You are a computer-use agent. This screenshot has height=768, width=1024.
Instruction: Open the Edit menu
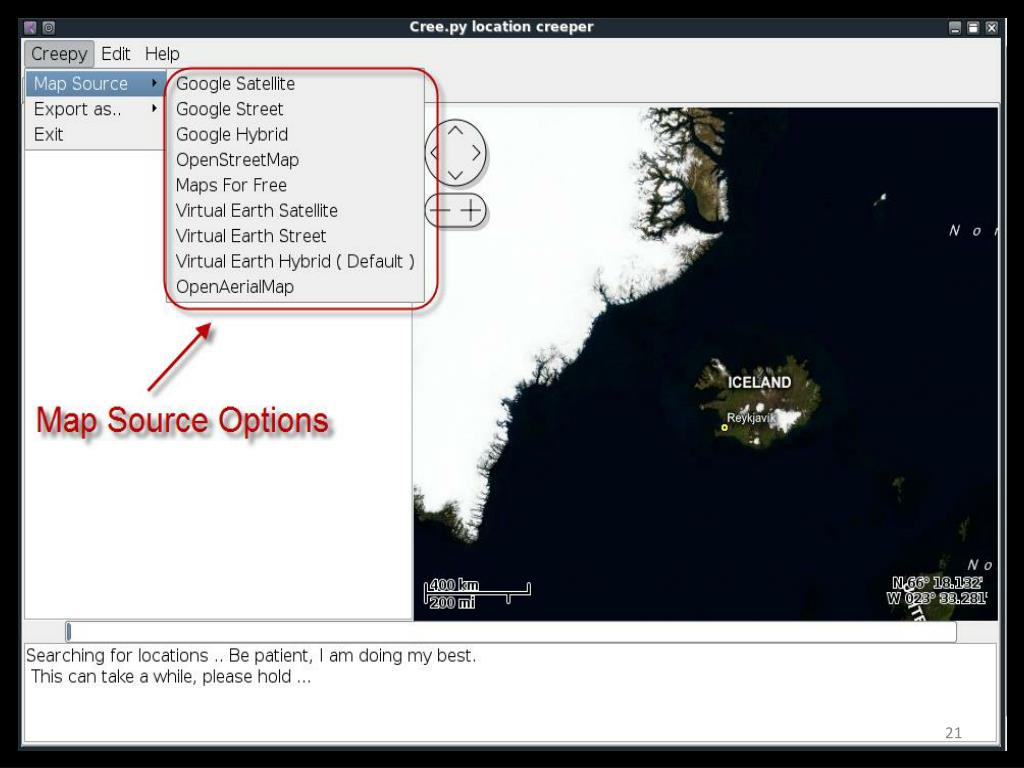116,54
